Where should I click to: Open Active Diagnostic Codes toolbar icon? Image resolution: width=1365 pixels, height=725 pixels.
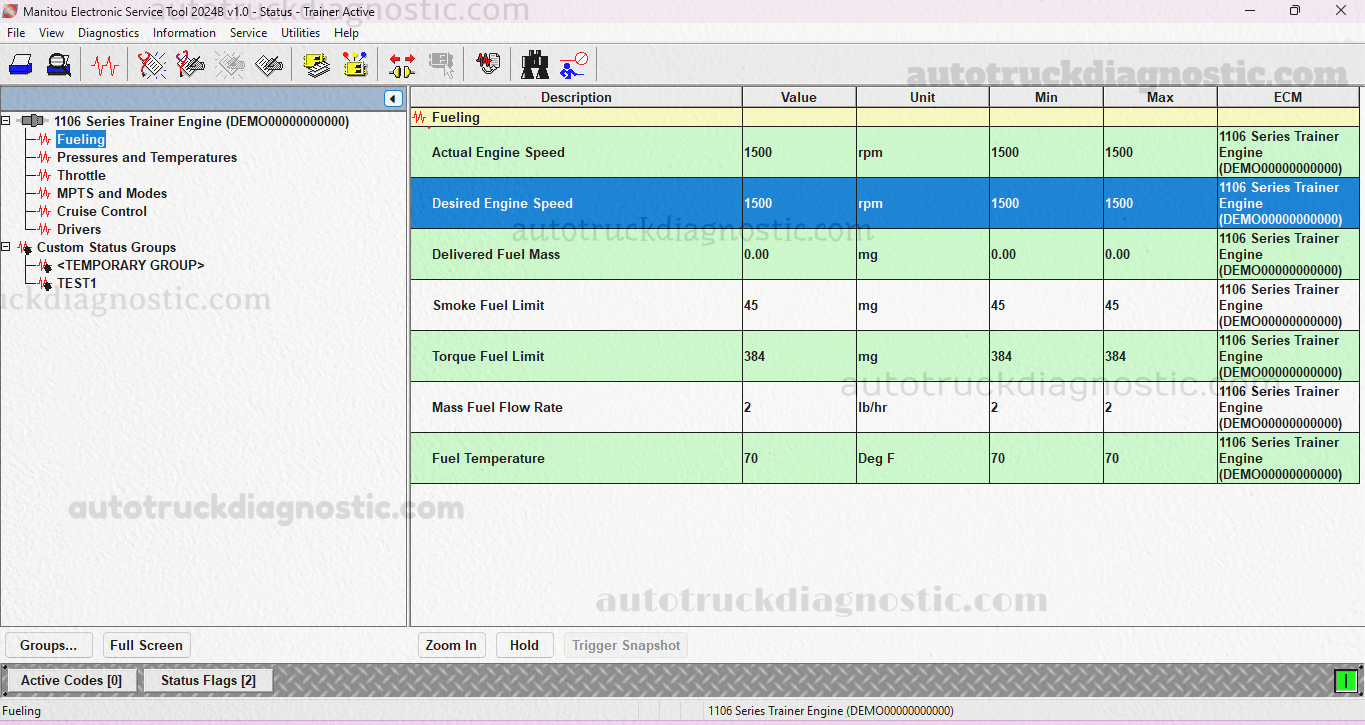[x=152, y=65]
